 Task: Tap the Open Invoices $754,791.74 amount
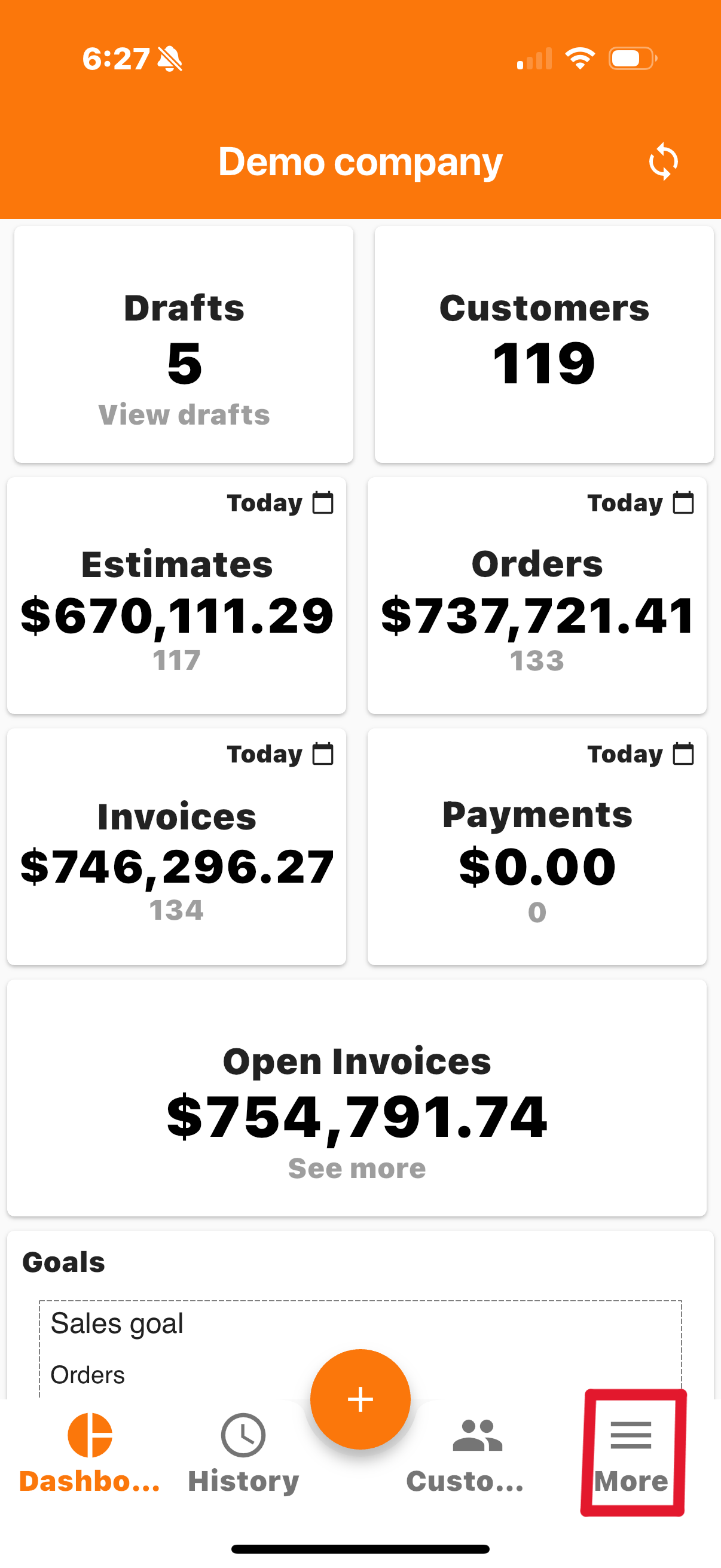pyautogui.click(x=357, y=1117)
